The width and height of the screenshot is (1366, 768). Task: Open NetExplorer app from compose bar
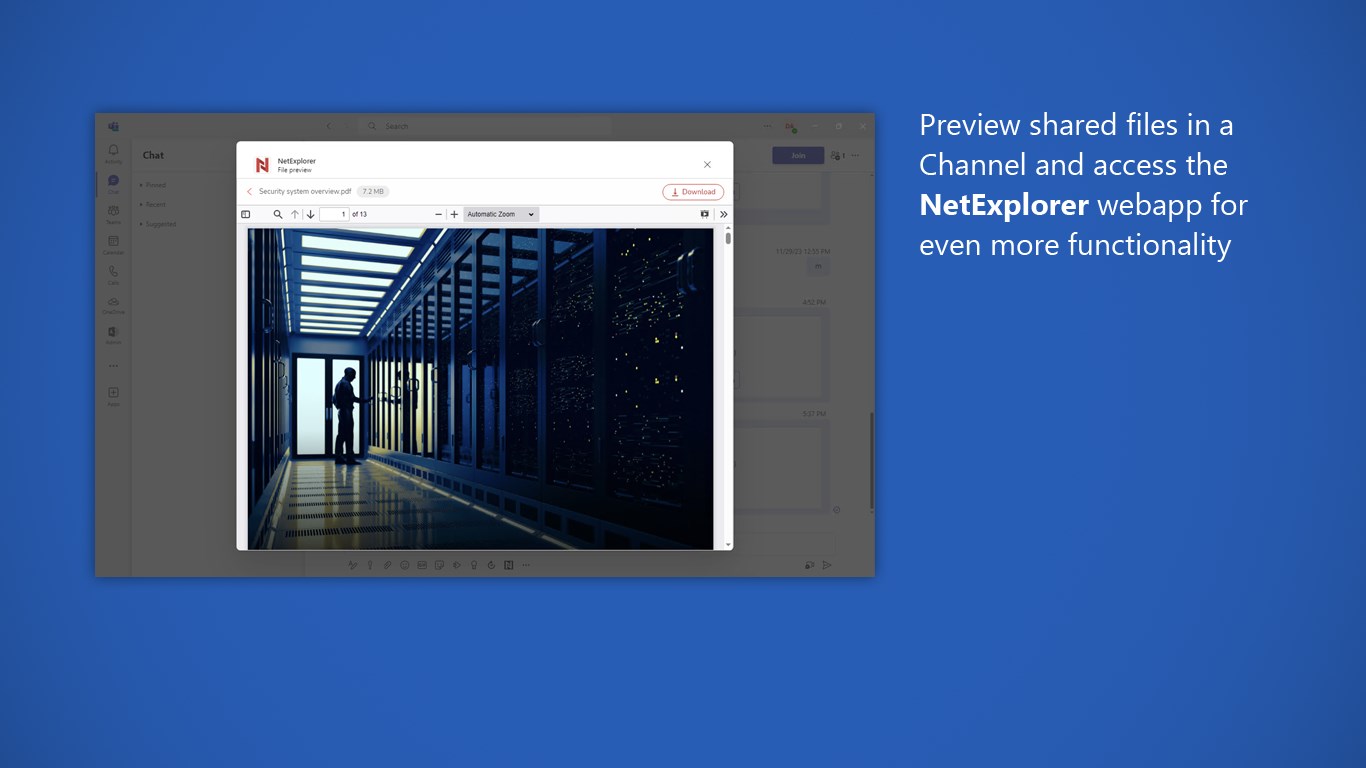[x=509, y=565]
